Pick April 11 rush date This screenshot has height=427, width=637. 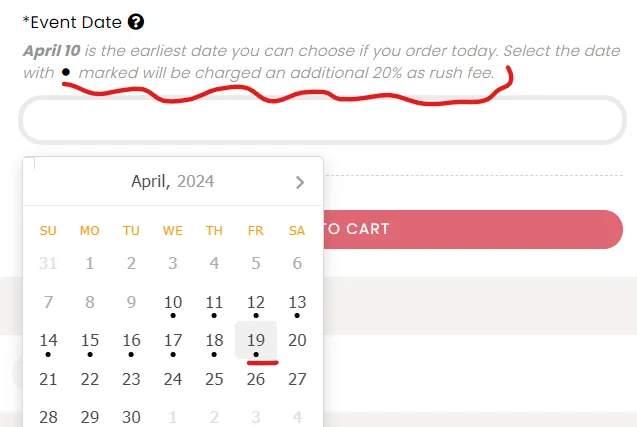pos(214,303)
